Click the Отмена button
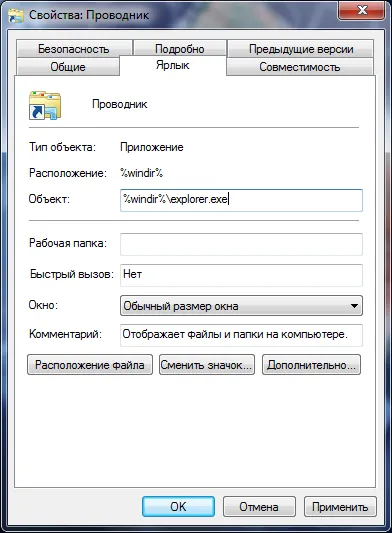 pyautogui.click(x=259, y=506)
